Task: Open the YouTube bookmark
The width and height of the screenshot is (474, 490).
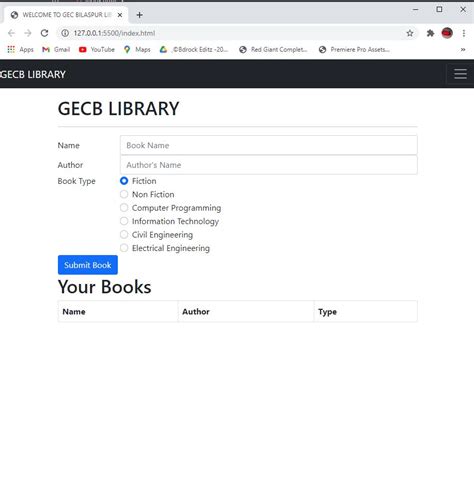Action: coord(97,49)
